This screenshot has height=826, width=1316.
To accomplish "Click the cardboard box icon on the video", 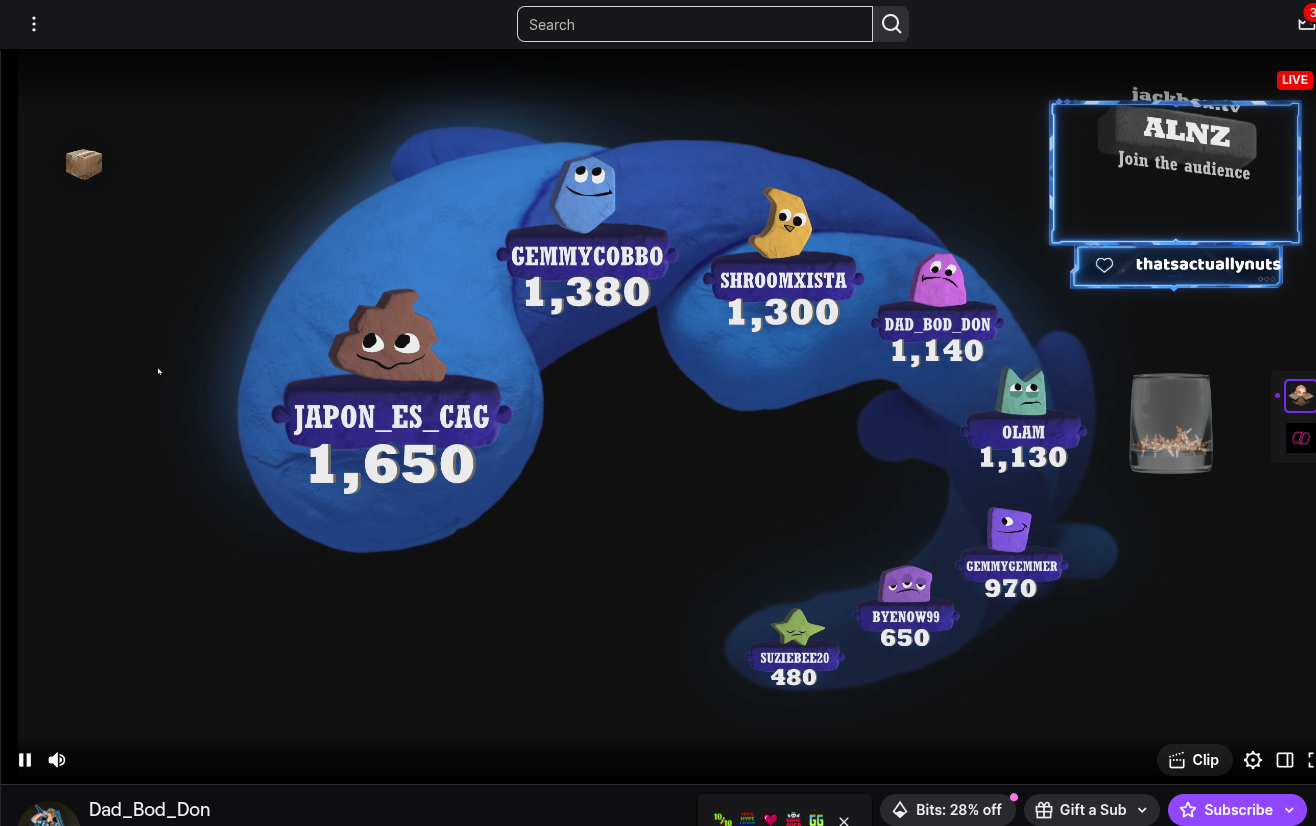I will [x=84, y=163].
